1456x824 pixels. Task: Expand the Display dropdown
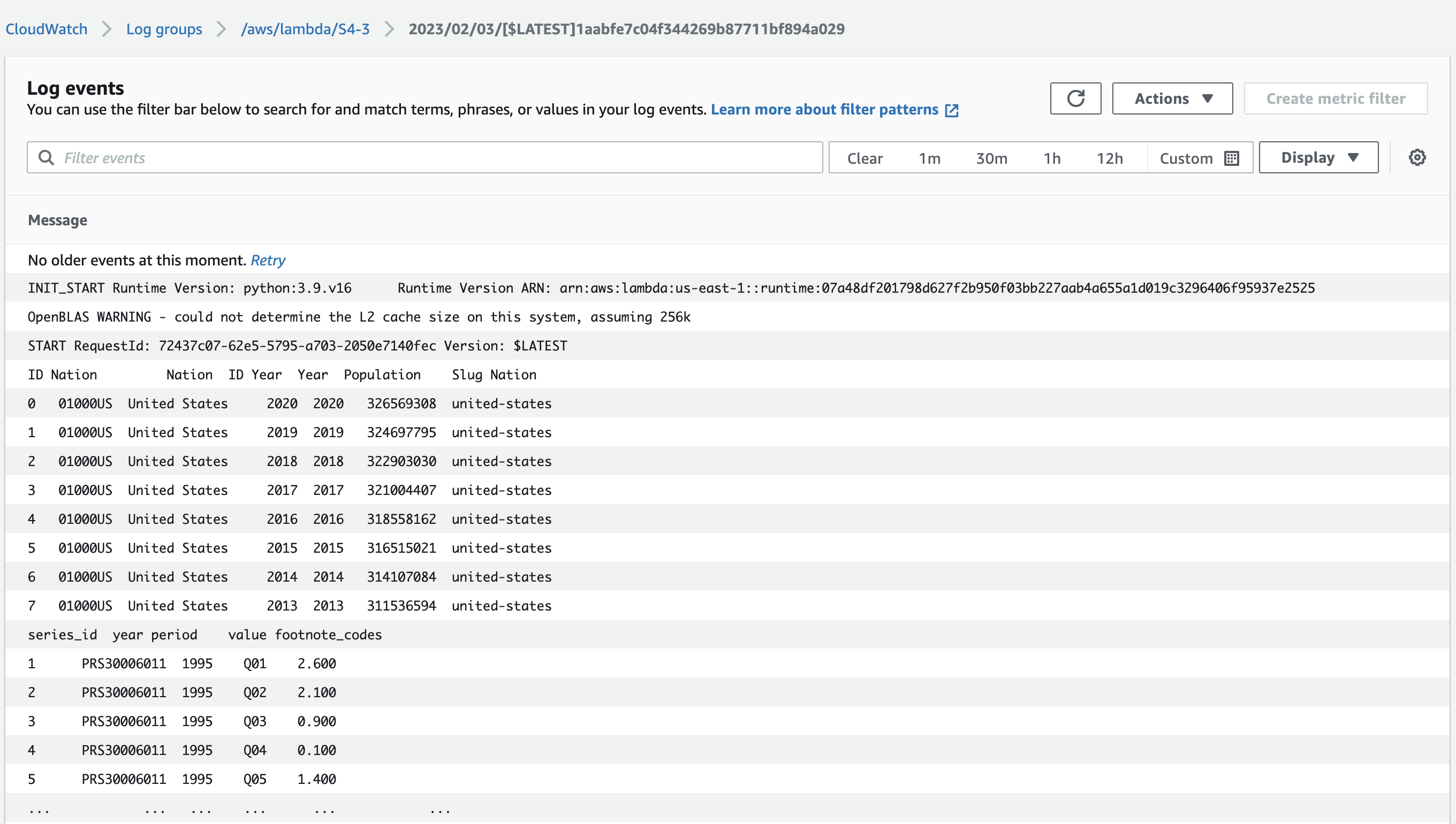pyautogui.click(x=1318, y=157)
